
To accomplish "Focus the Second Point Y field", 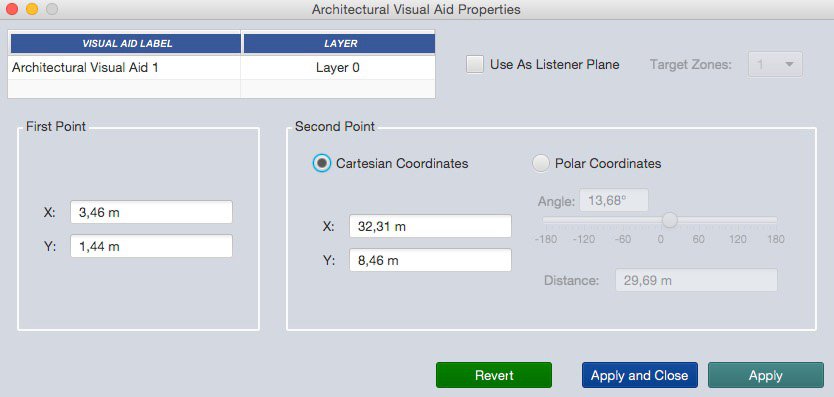I will click(x=430, y=260).
